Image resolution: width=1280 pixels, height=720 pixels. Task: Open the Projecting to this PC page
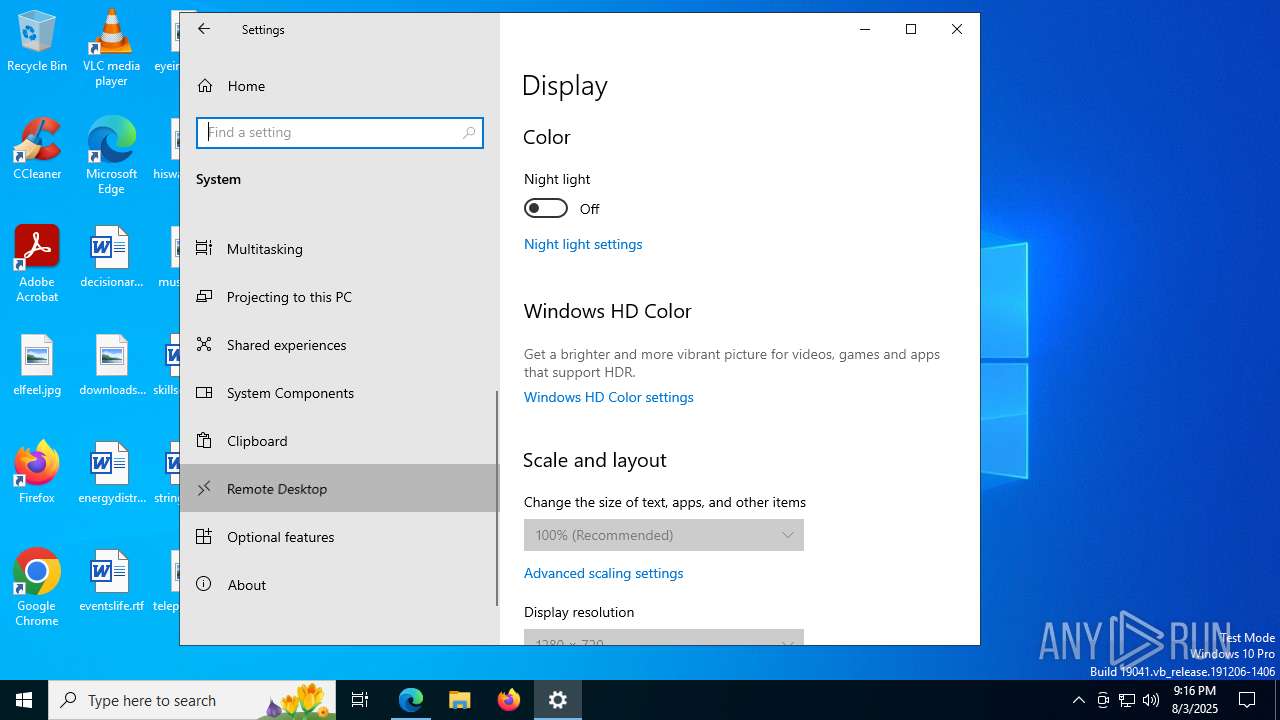(339, 296)
